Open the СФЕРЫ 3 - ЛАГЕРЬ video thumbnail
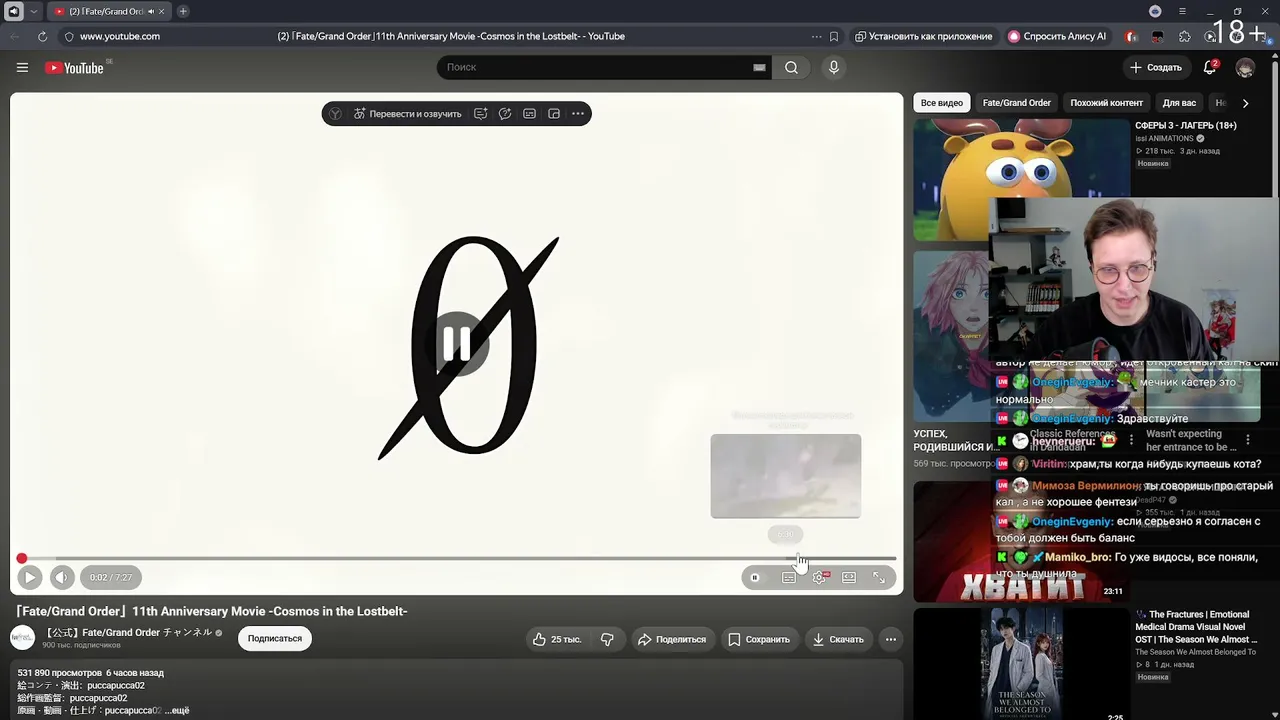Viewport: 1280px width, 720px height. (1021, 180)
